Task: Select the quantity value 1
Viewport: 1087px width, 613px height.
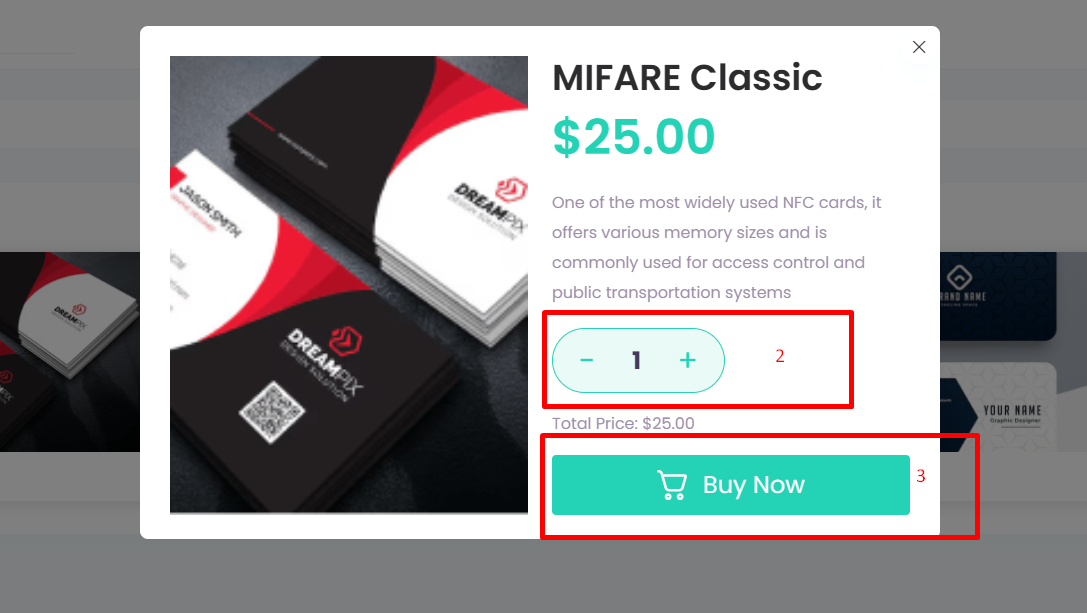Action: [636, 360]
